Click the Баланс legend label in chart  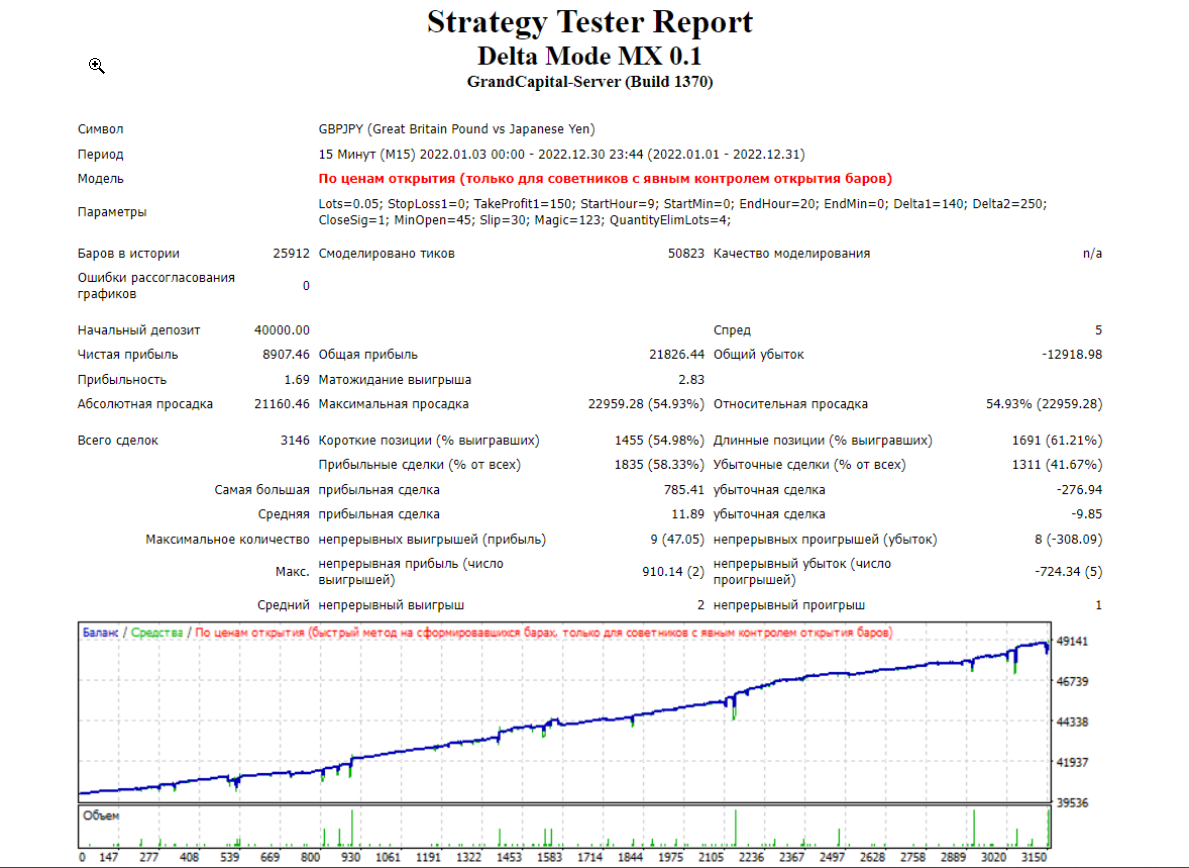(100, 632)
